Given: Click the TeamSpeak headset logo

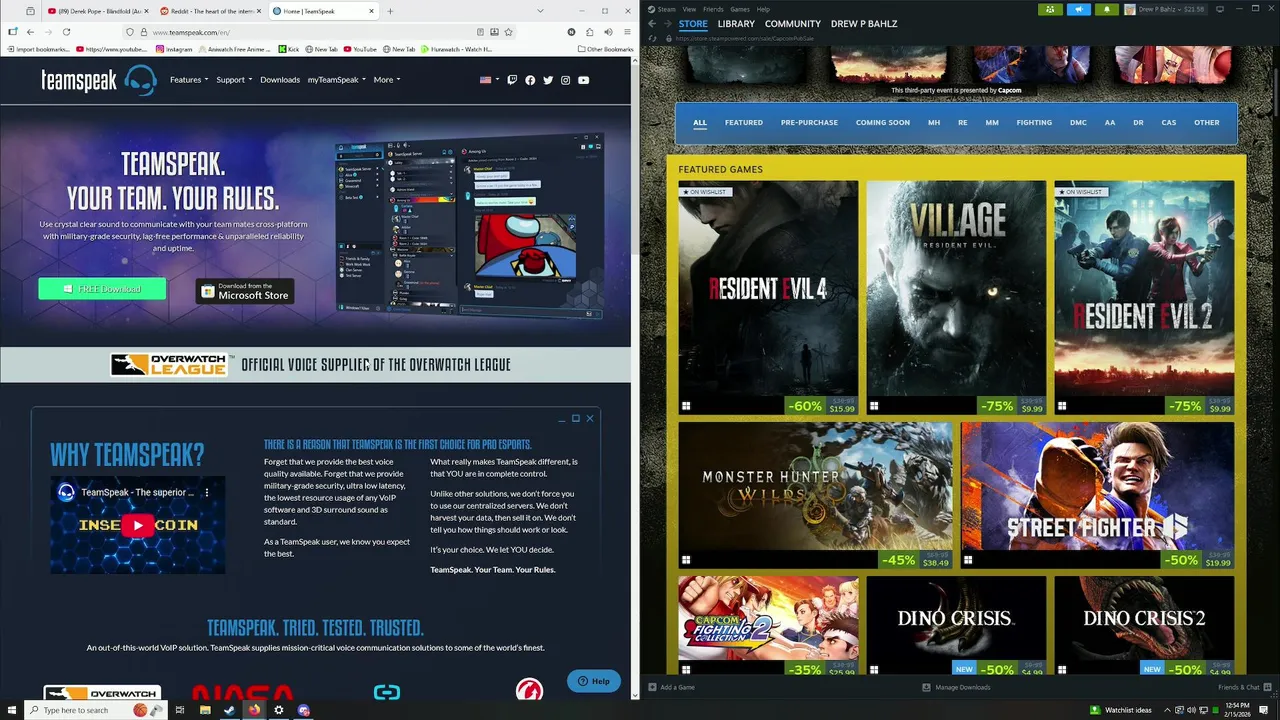Looking at the screenshot, I should (x=141, y=80).
